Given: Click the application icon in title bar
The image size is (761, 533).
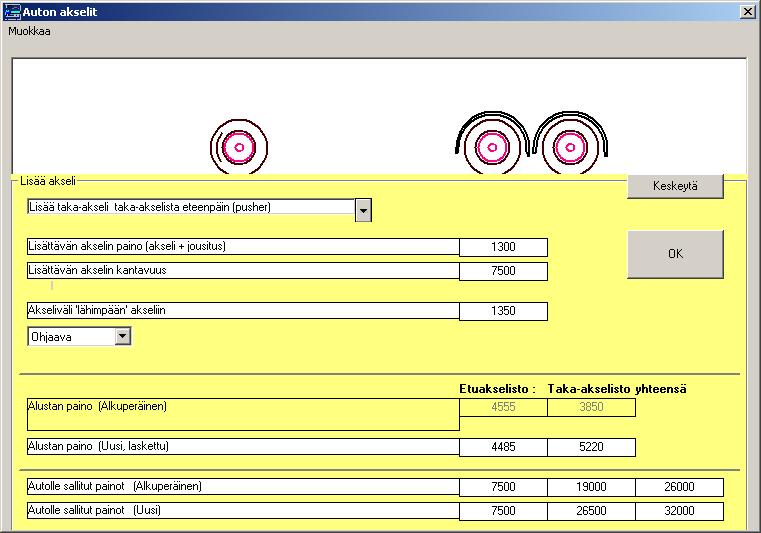Looking at the screenshot, I should click(x=12, y=12).
